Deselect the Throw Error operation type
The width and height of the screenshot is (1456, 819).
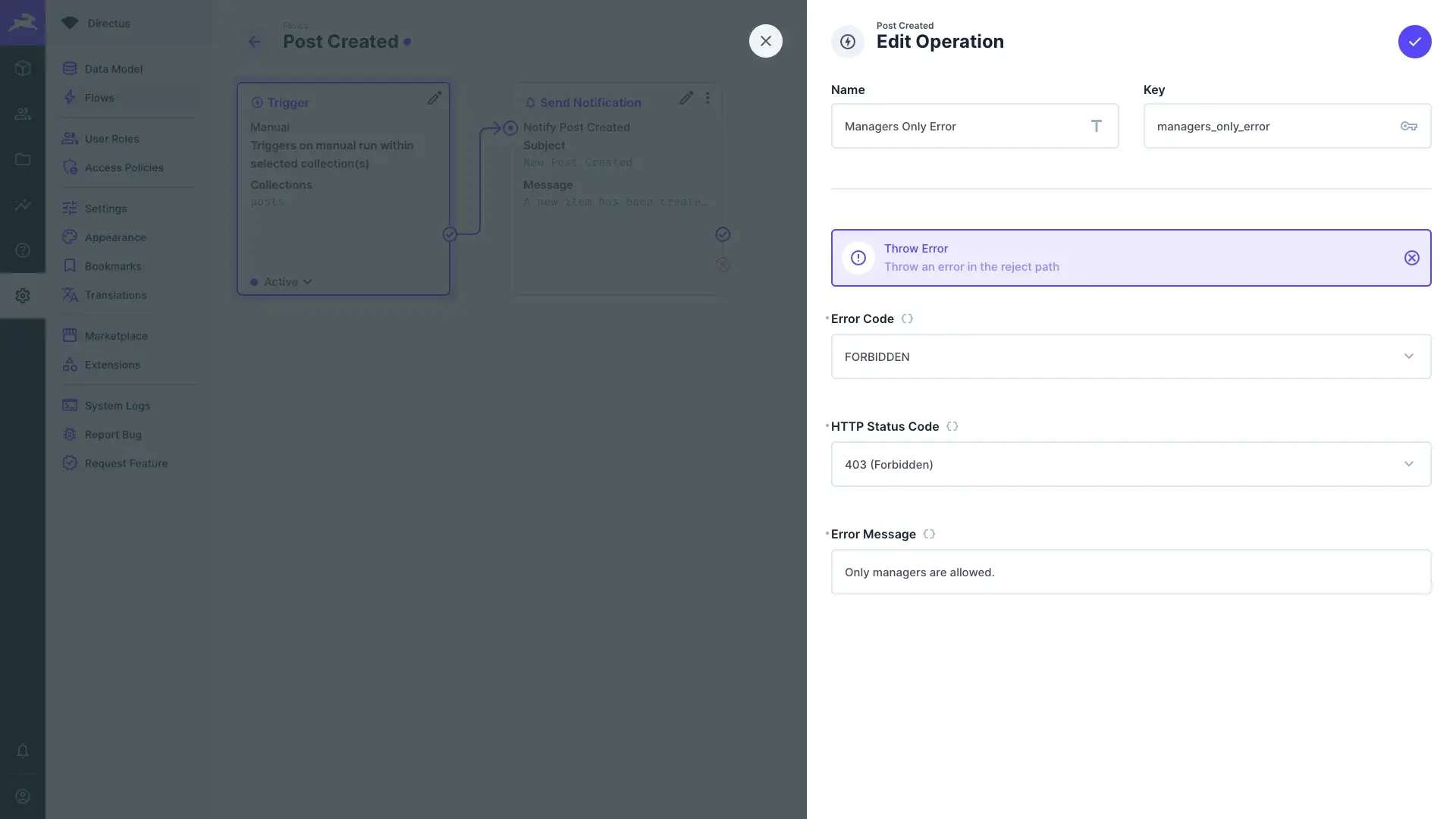1411,258
